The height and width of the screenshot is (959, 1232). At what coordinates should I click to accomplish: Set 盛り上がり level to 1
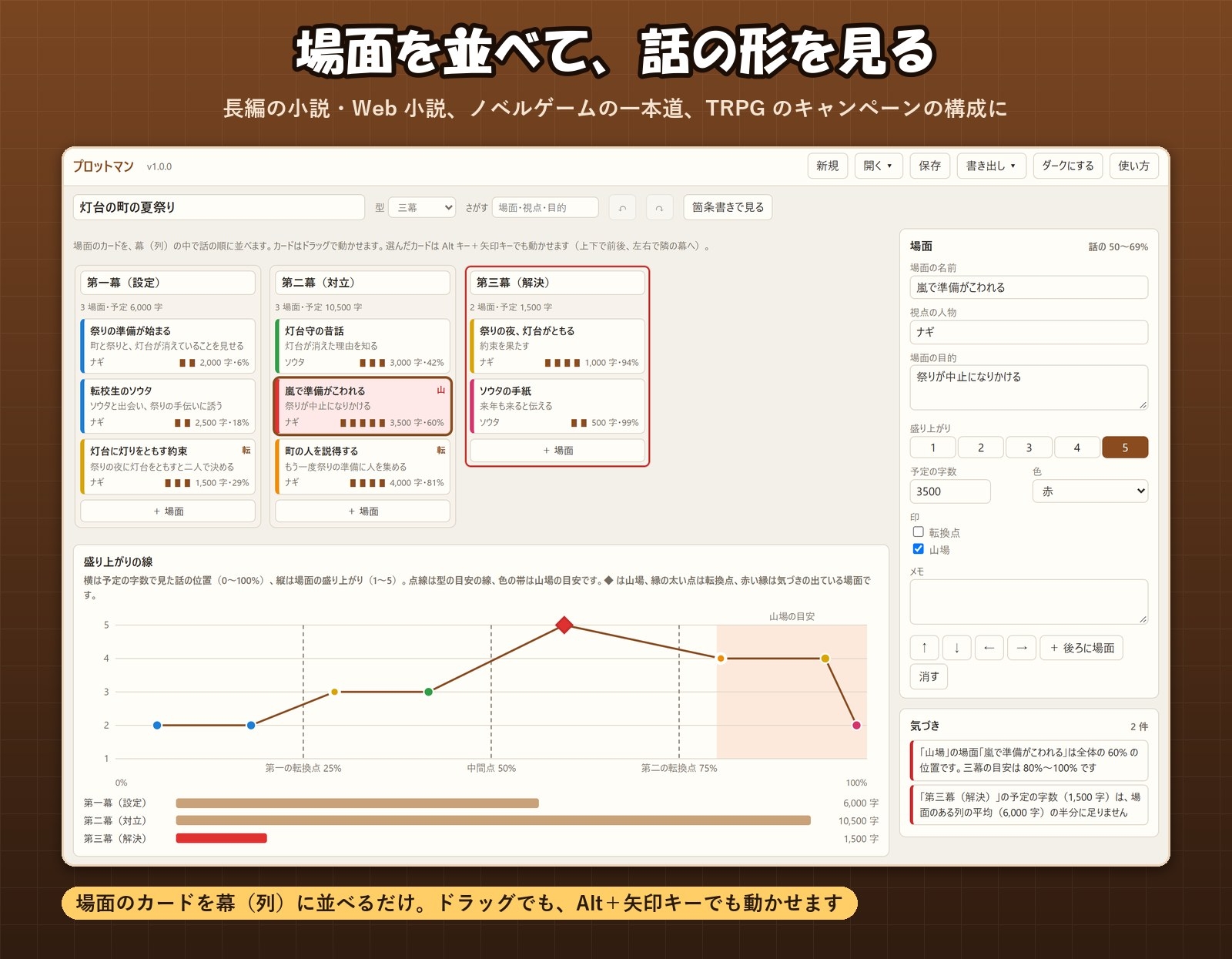(x=932, y=448)
